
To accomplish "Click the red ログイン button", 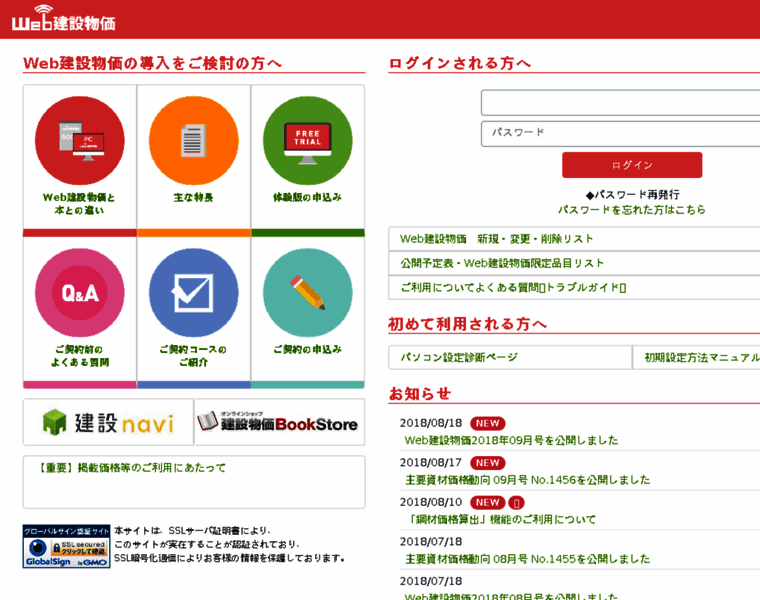I will coord(632,165).
